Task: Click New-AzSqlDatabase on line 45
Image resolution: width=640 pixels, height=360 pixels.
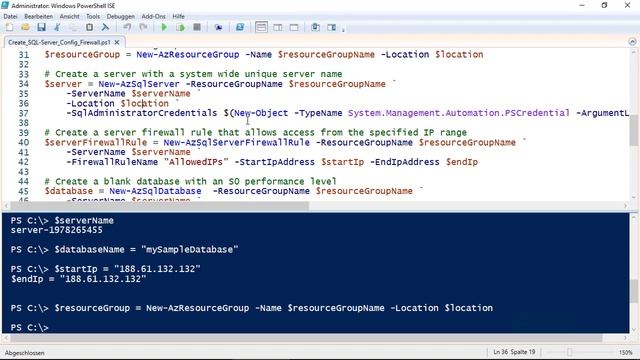Action: [155, 191]
